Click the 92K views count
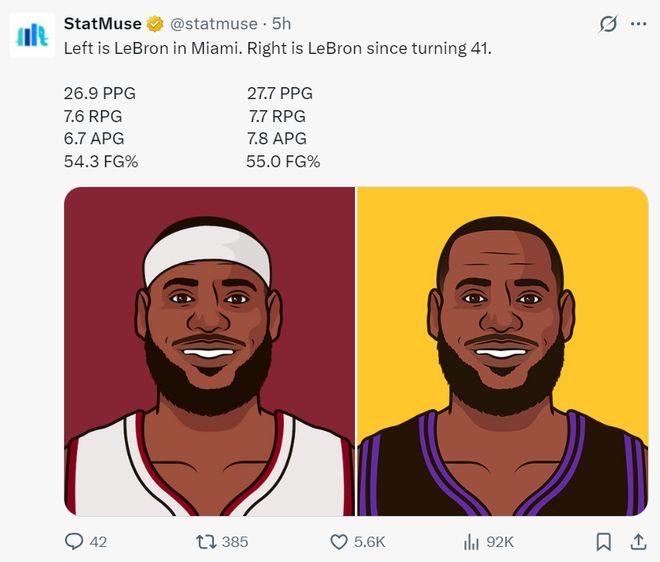Viewport: 660px width, 562px height. point(500,542)
